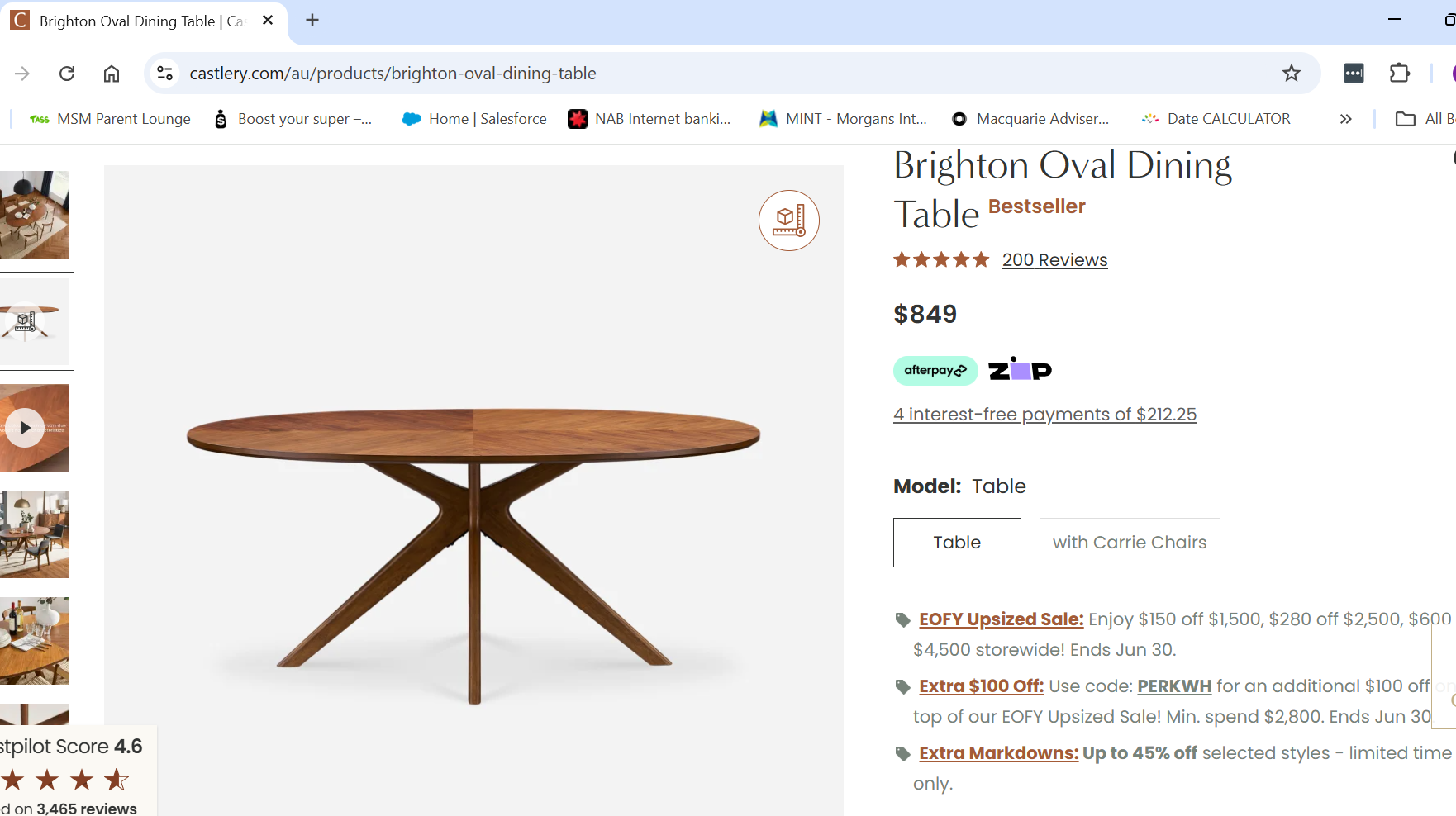
Task: Click the EOFY Upsized Sale link
Action: [x=1001, y=619]
